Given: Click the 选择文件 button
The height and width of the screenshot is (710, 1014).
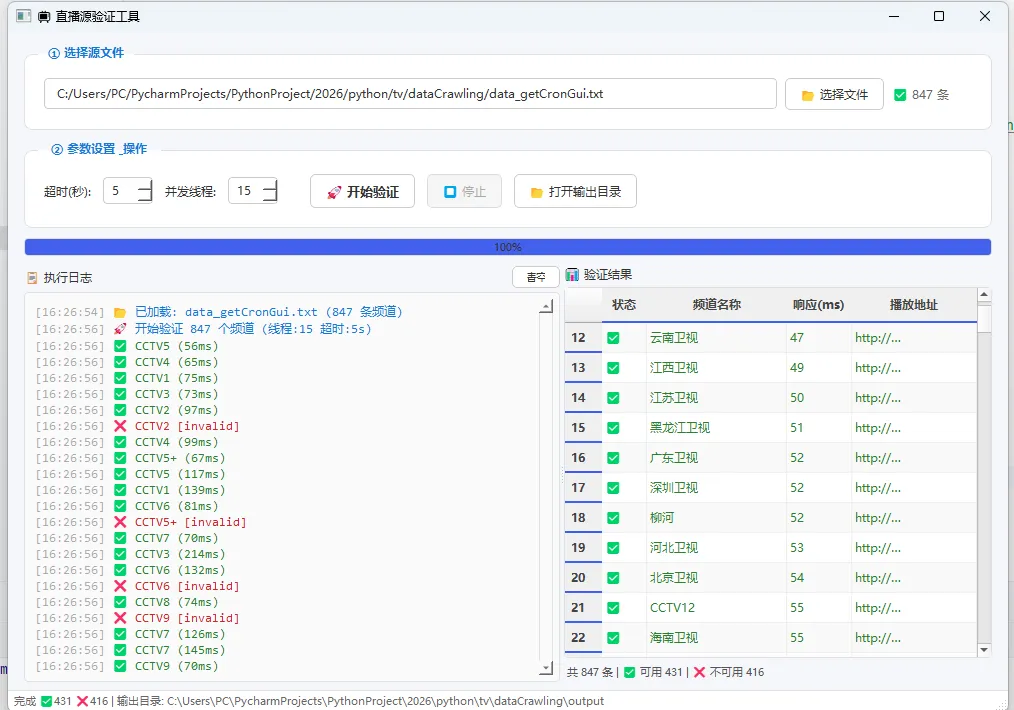Looking at the screenshot, I should pyautogui.click(x=834, y=94).
